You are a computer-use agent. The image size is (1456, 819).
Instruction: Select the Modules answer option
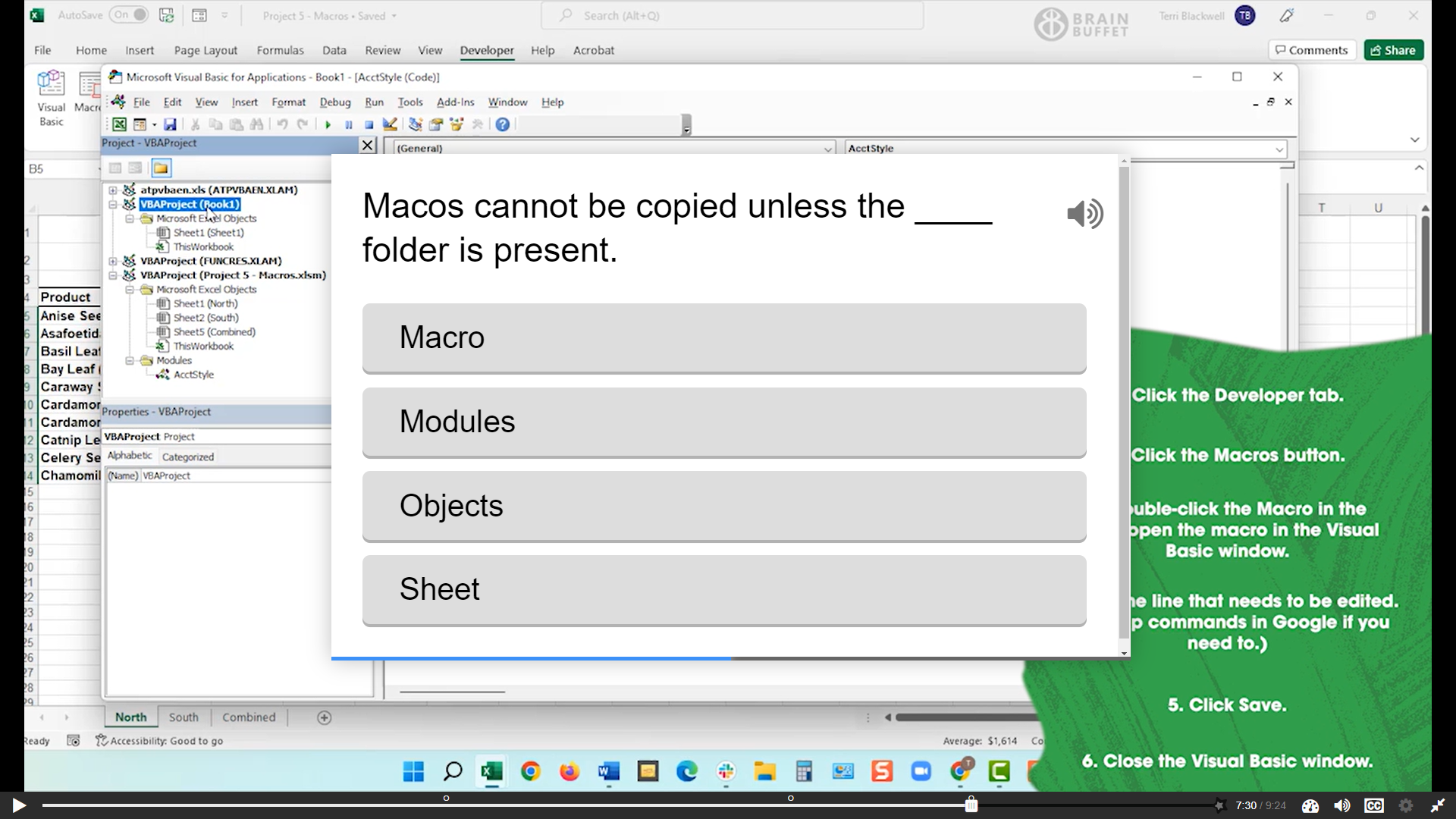pyautogui.click(x=723, y=422)
